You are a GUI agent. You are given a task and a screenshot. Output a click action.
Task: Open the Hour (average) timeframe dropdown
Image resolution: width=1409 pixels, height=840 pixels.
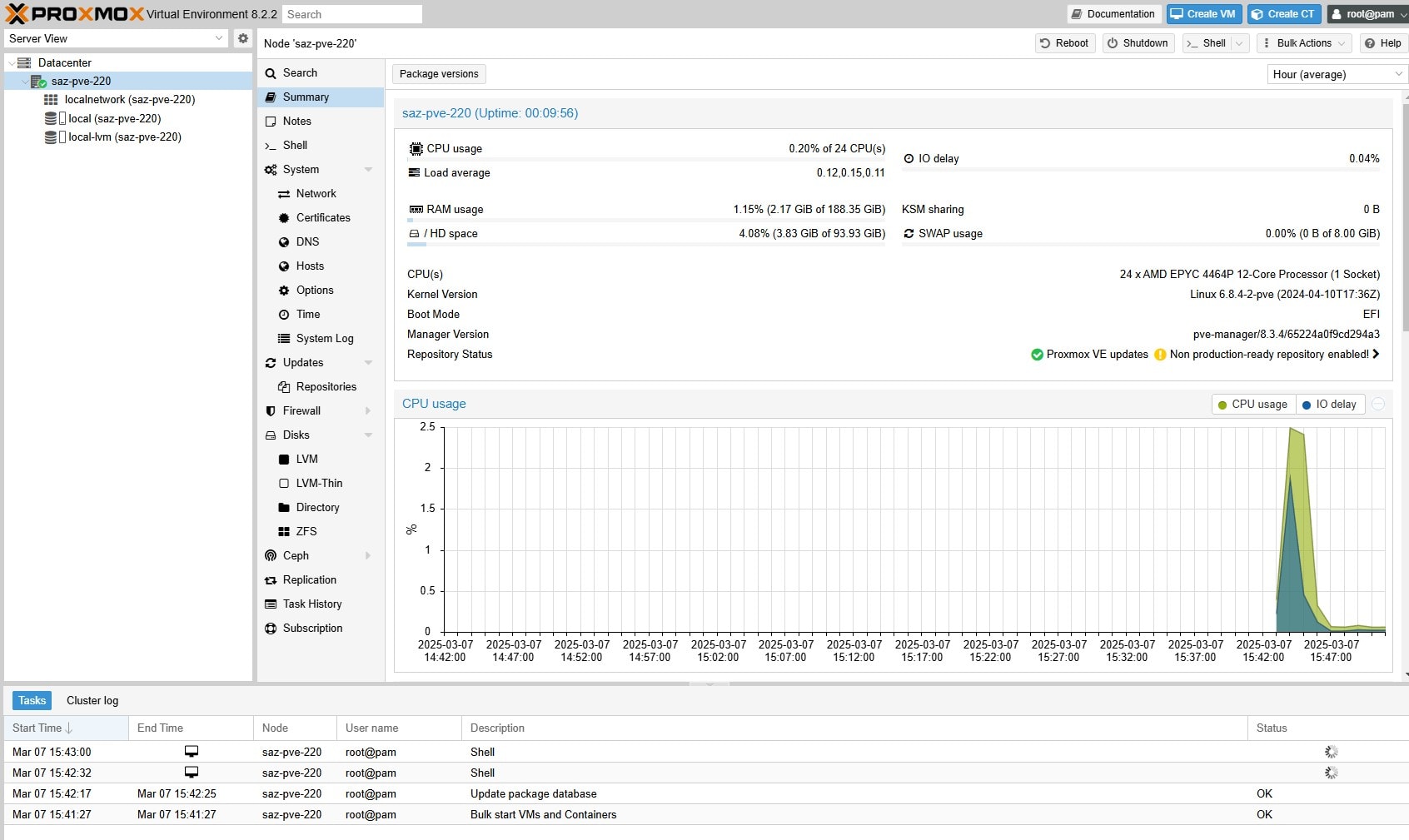(1337, 75)
